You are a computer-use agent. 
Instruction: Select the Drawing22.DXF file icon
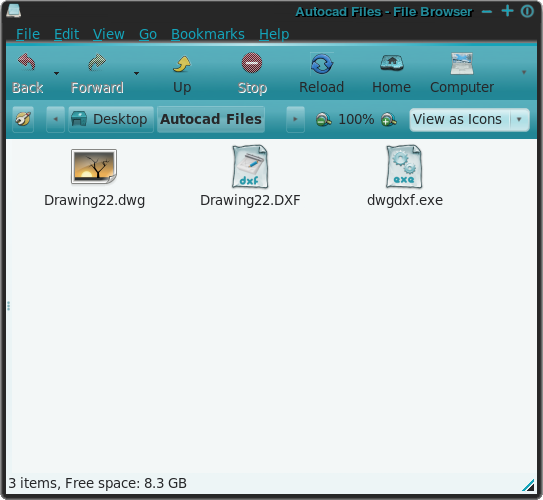pos(250,167)
